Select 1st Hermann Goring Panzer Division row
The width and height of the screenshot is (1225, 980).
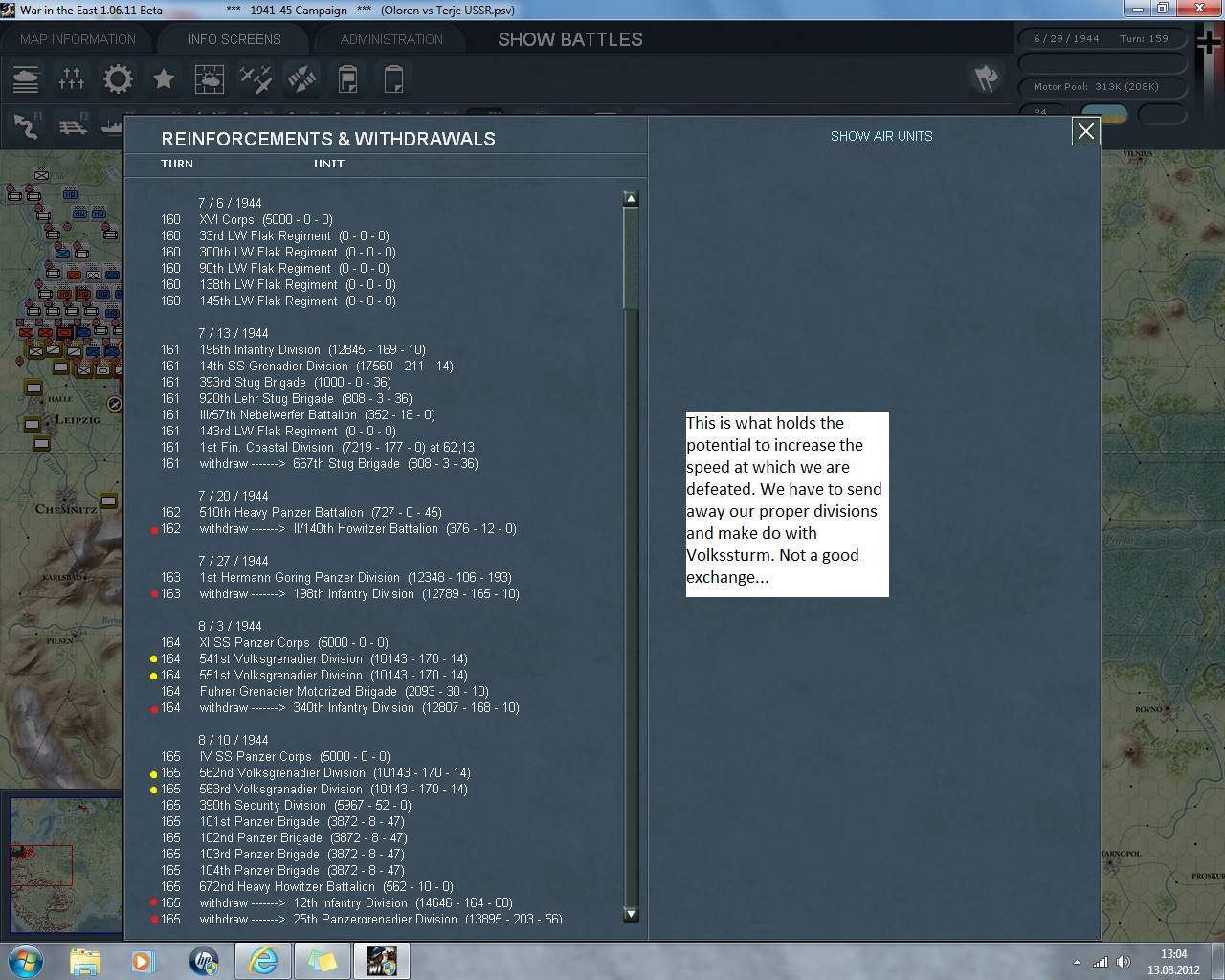click(x=336, y=577)
